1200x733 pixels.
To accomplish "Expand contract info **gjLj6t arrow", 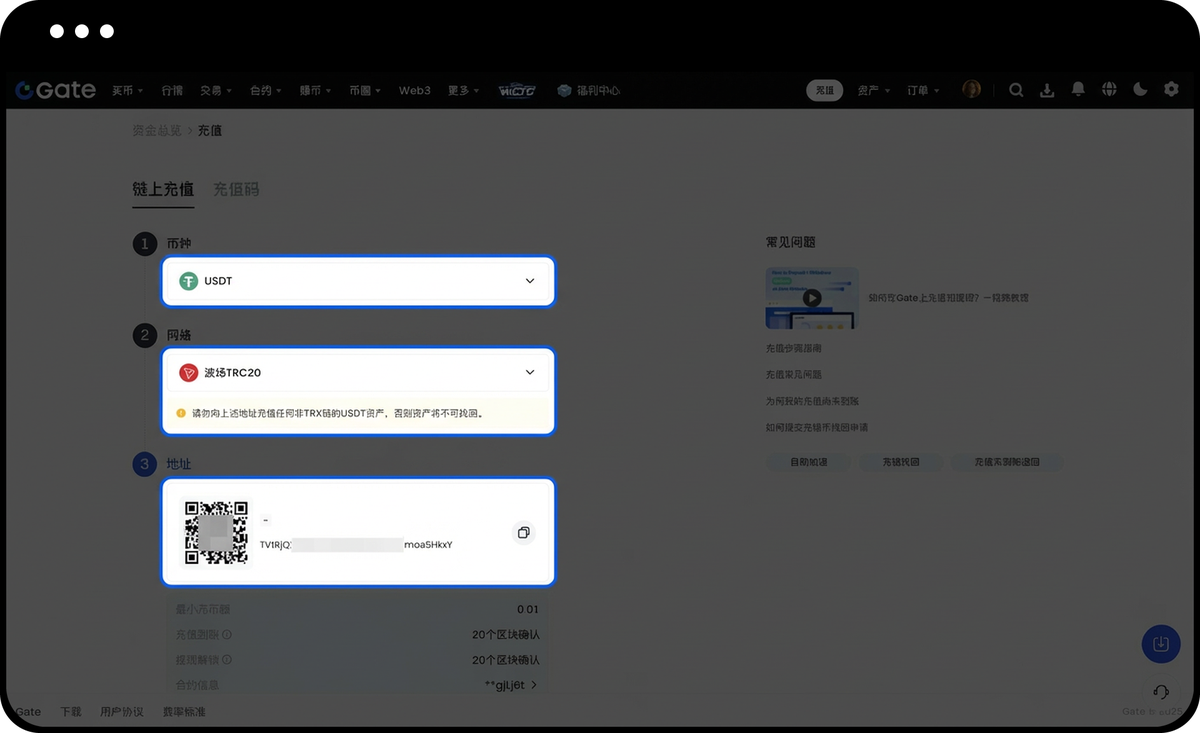I will pos(534,686).
